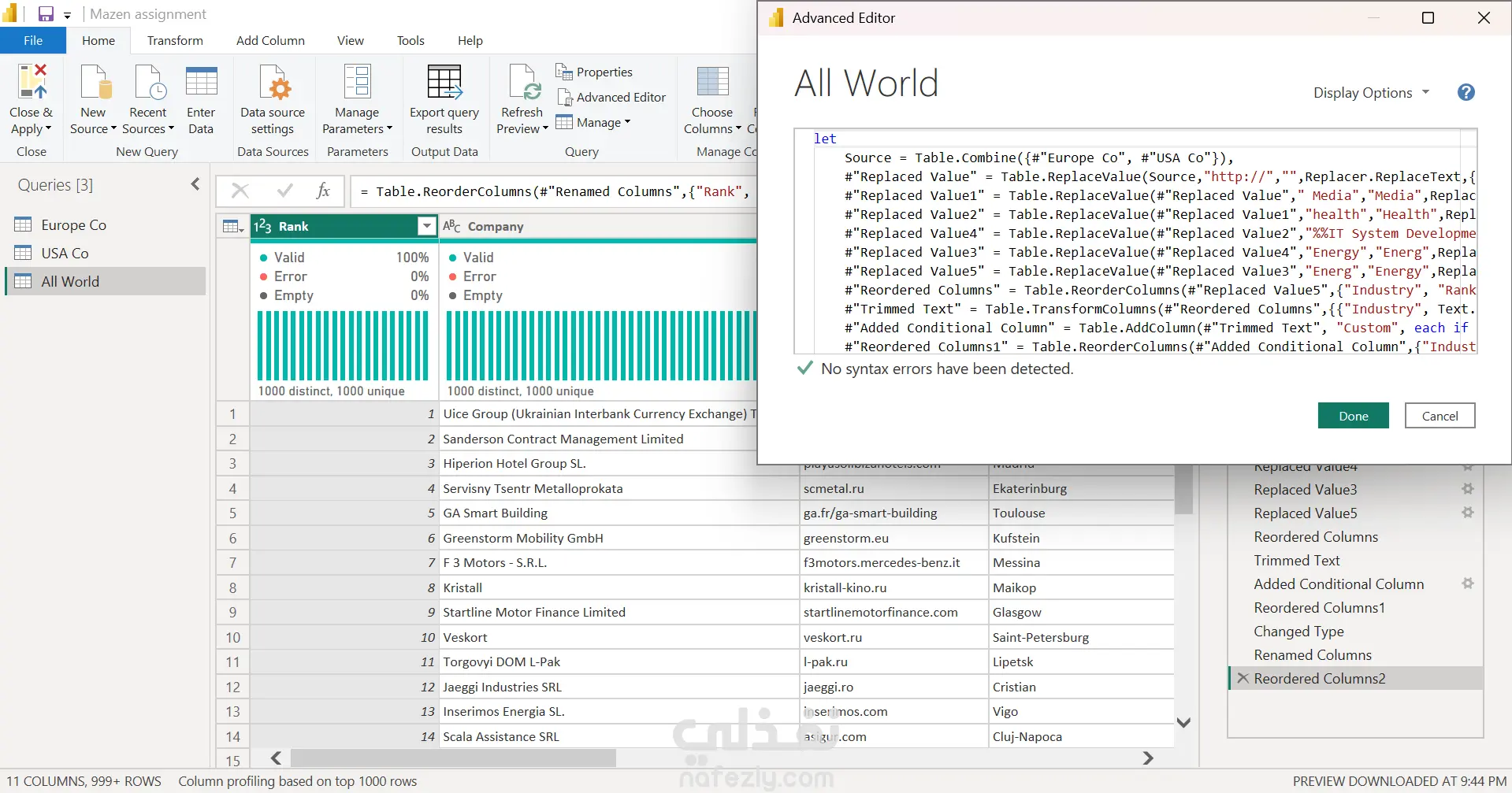Image resolution: width=1512 pixels, height=793 pixels.
Task: Open the Display Options dropdown
Action: click(1371, 92)
